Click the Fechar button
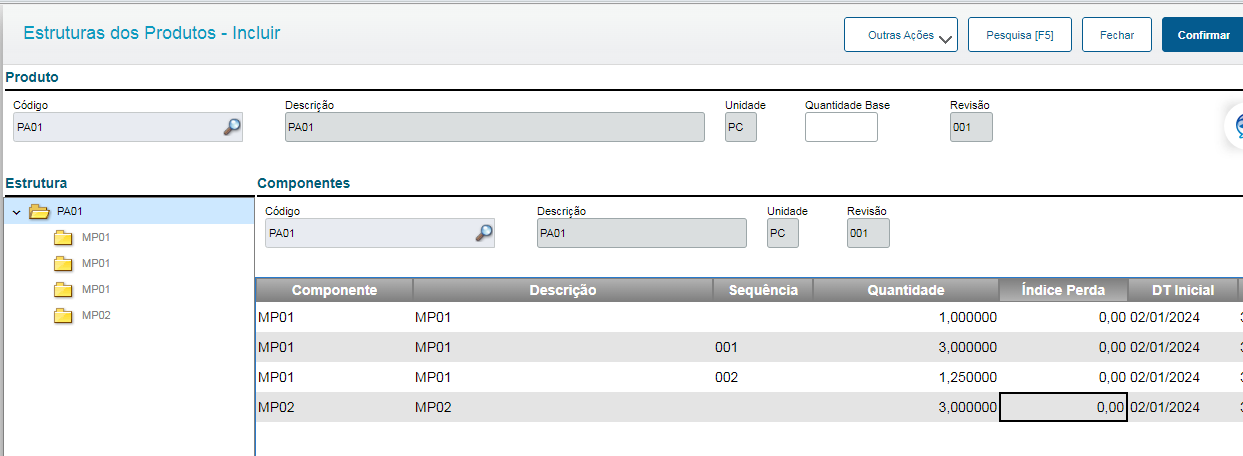The width and height of the screenshot is (1243, 456). tap(1117, 35)
